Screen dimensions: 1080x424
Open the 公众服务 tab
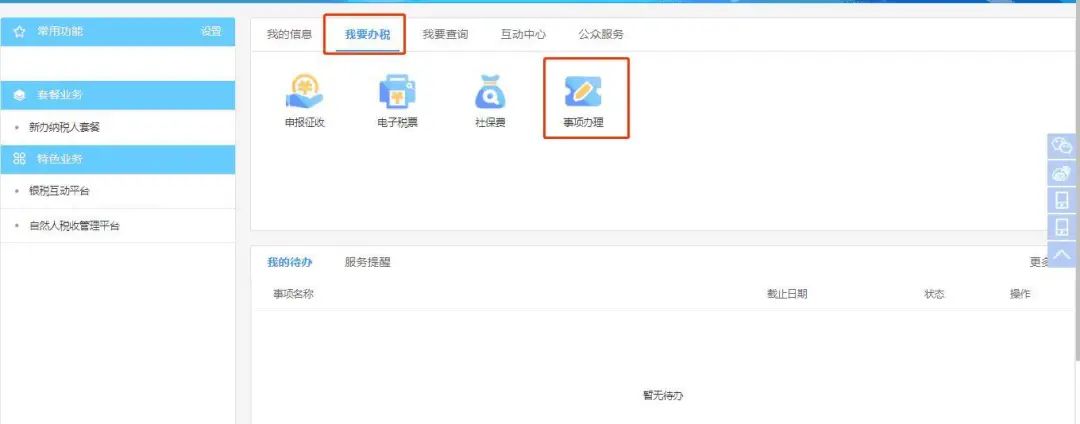pyautogui.click(x=601, y=34)
